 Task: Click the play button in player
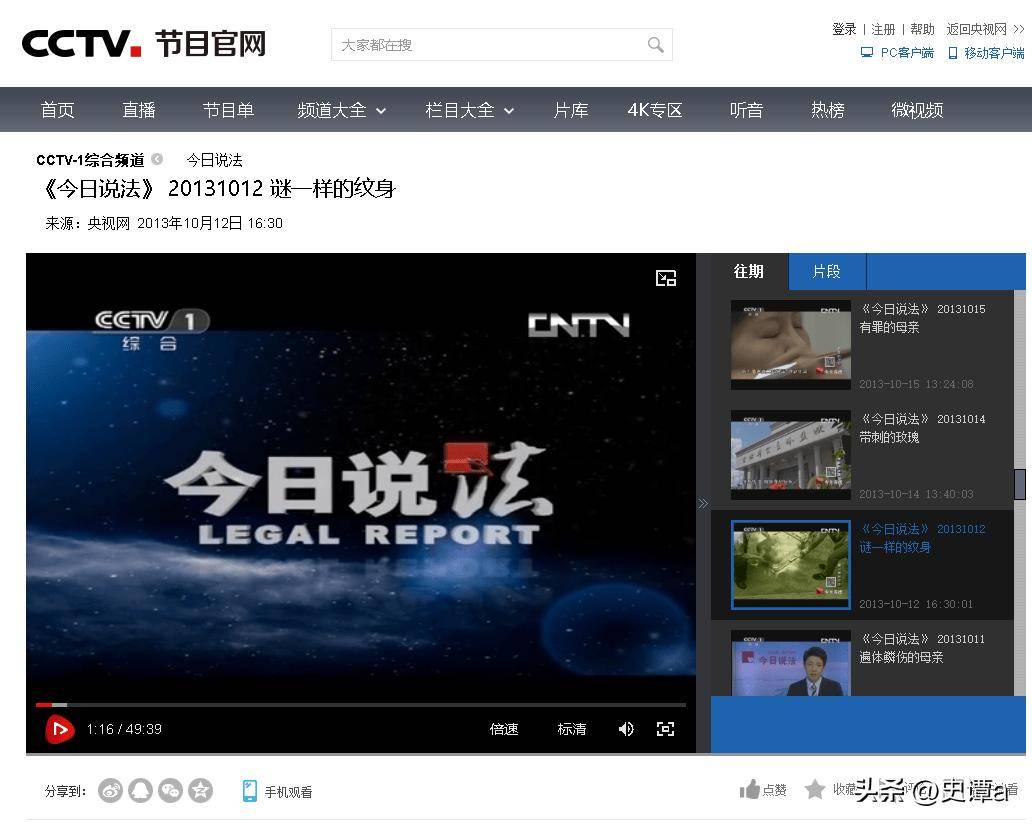[60, 729]
